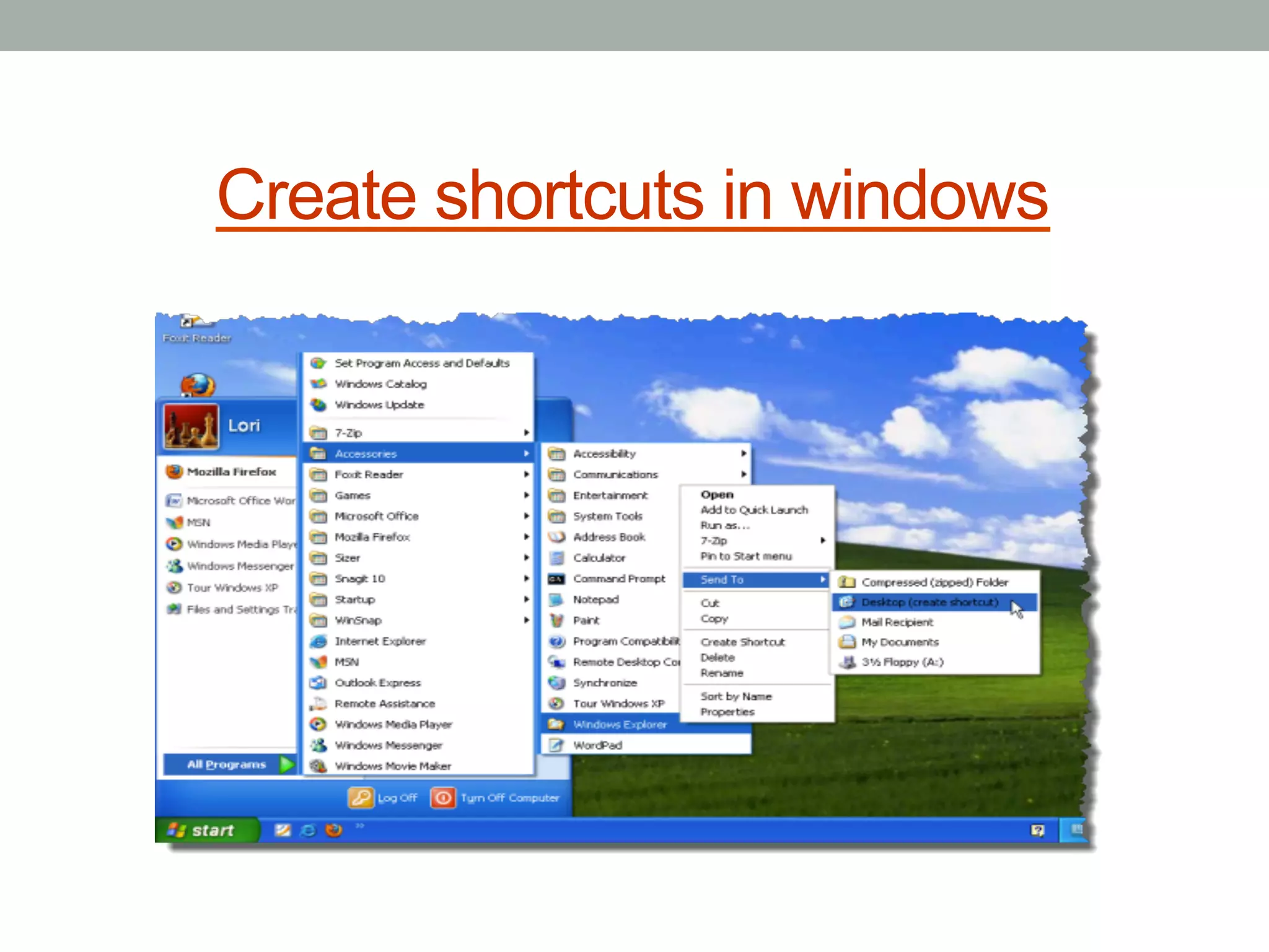Choose Properties in context menu
Viewport: 1269px width, 952px height.
point(728,712)
